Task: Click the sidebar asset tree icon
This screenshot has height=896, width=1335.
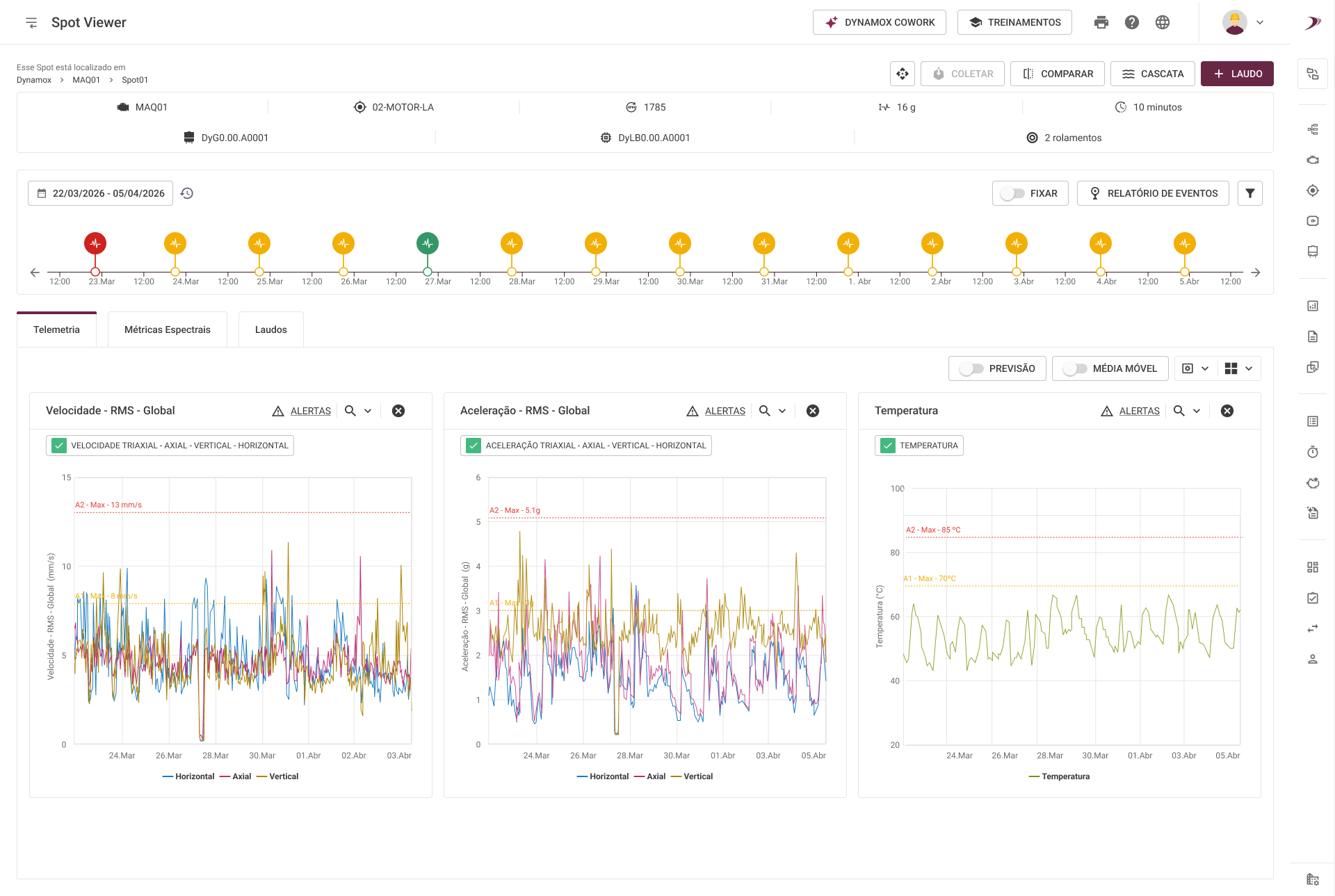Action: pyautogui.click(x=1313, y=129)
